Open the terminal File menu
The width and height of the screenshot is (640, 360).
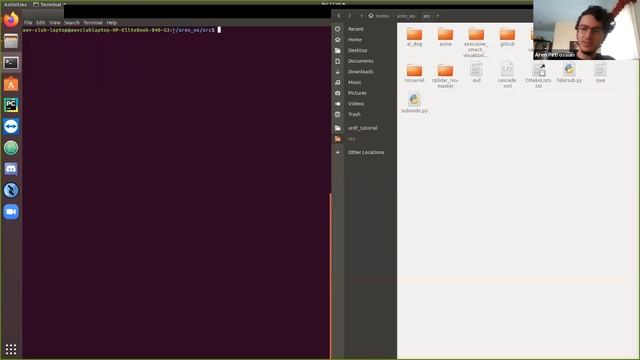pos(28,23)
